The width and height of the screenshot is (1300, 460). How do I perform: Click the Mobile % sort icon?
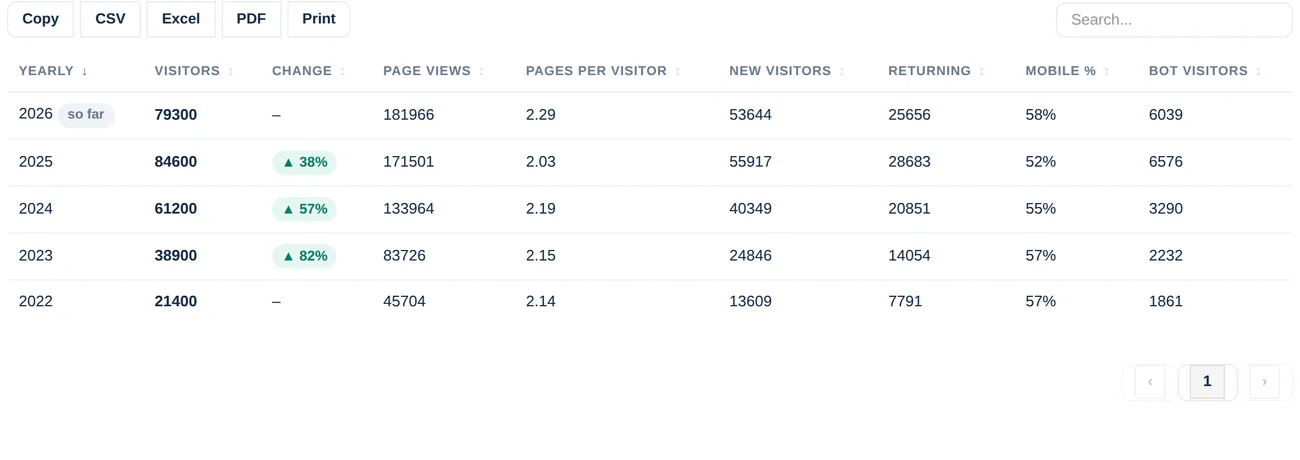pyautogui.click(x=1107, y=71)
